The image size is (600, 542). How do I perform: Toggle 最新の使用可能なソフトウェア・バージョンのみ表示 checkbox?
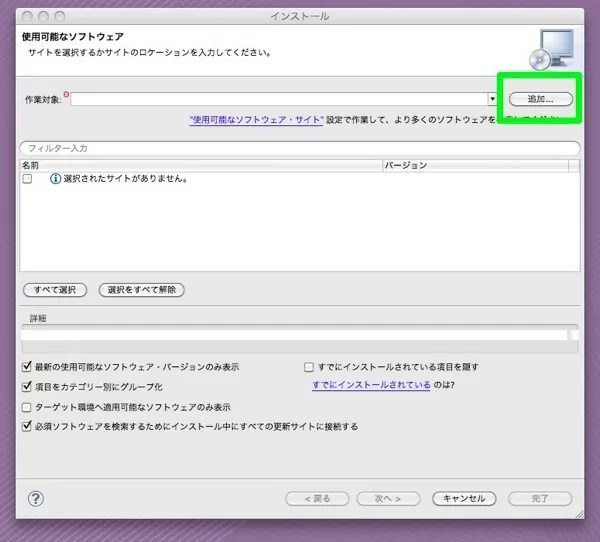coord(26,367)
